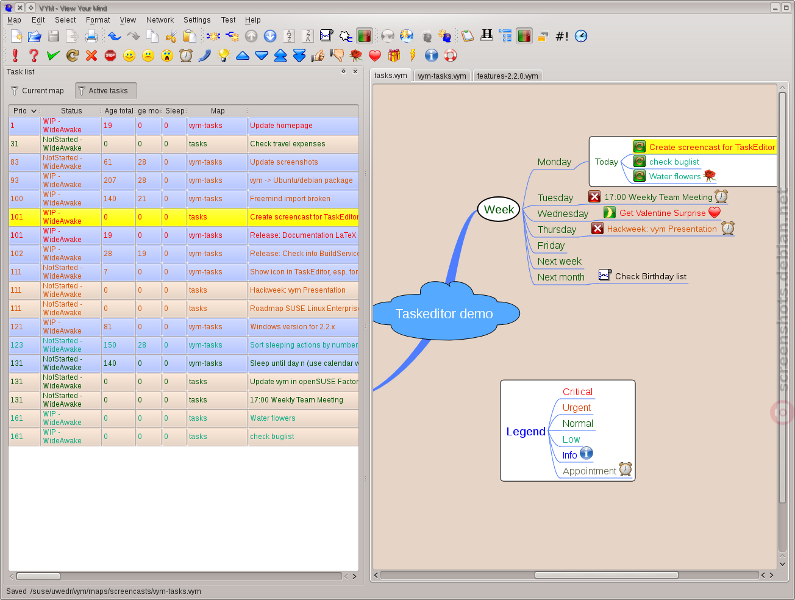Add the smiley face flag
Screen dimensions: 795x600
tap(129, 55)
